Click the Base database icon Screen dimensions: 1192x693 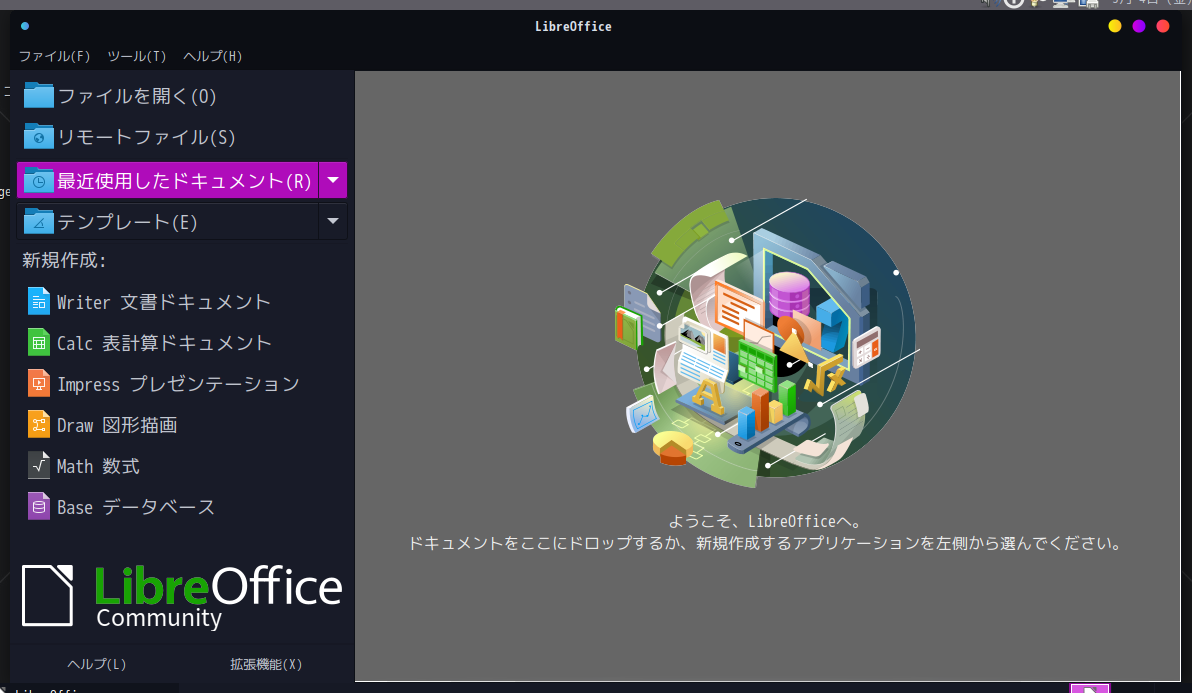(39, 507)
